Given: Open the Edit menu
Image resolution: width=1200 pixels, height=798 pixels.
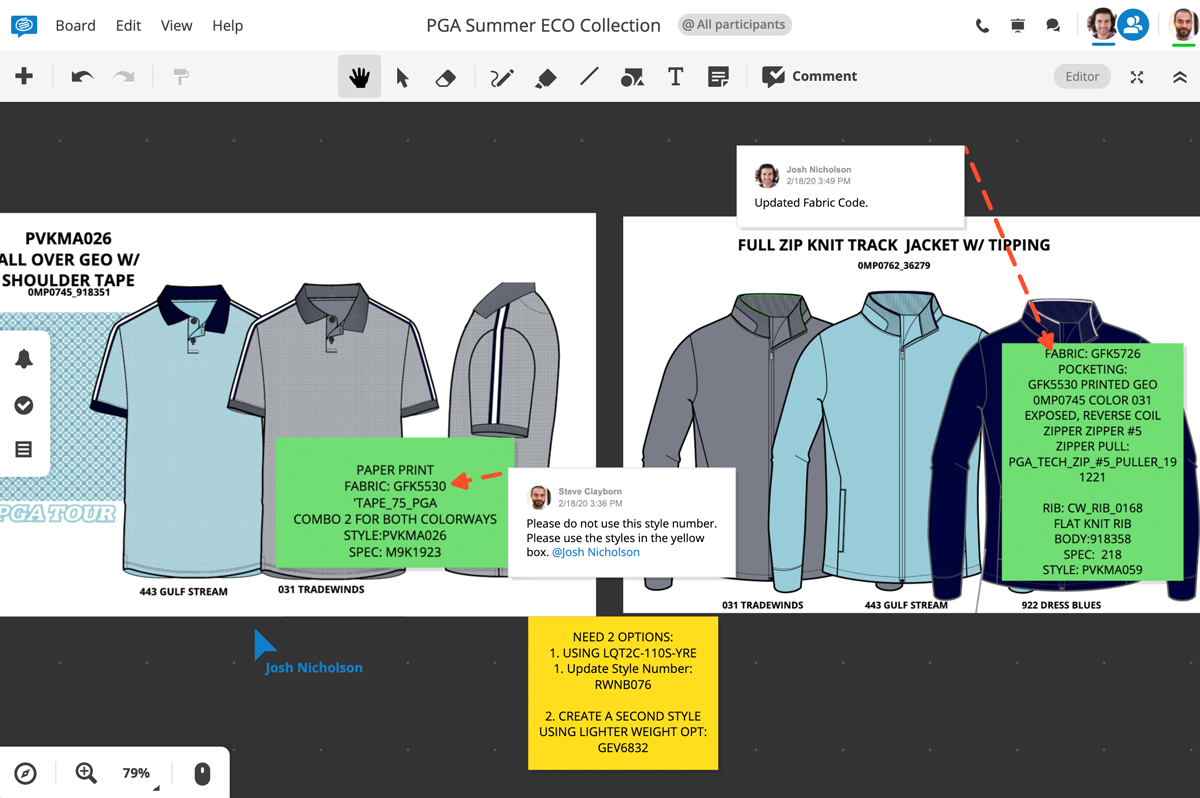Looking at the screenshot, I should [x=128, y=25].
